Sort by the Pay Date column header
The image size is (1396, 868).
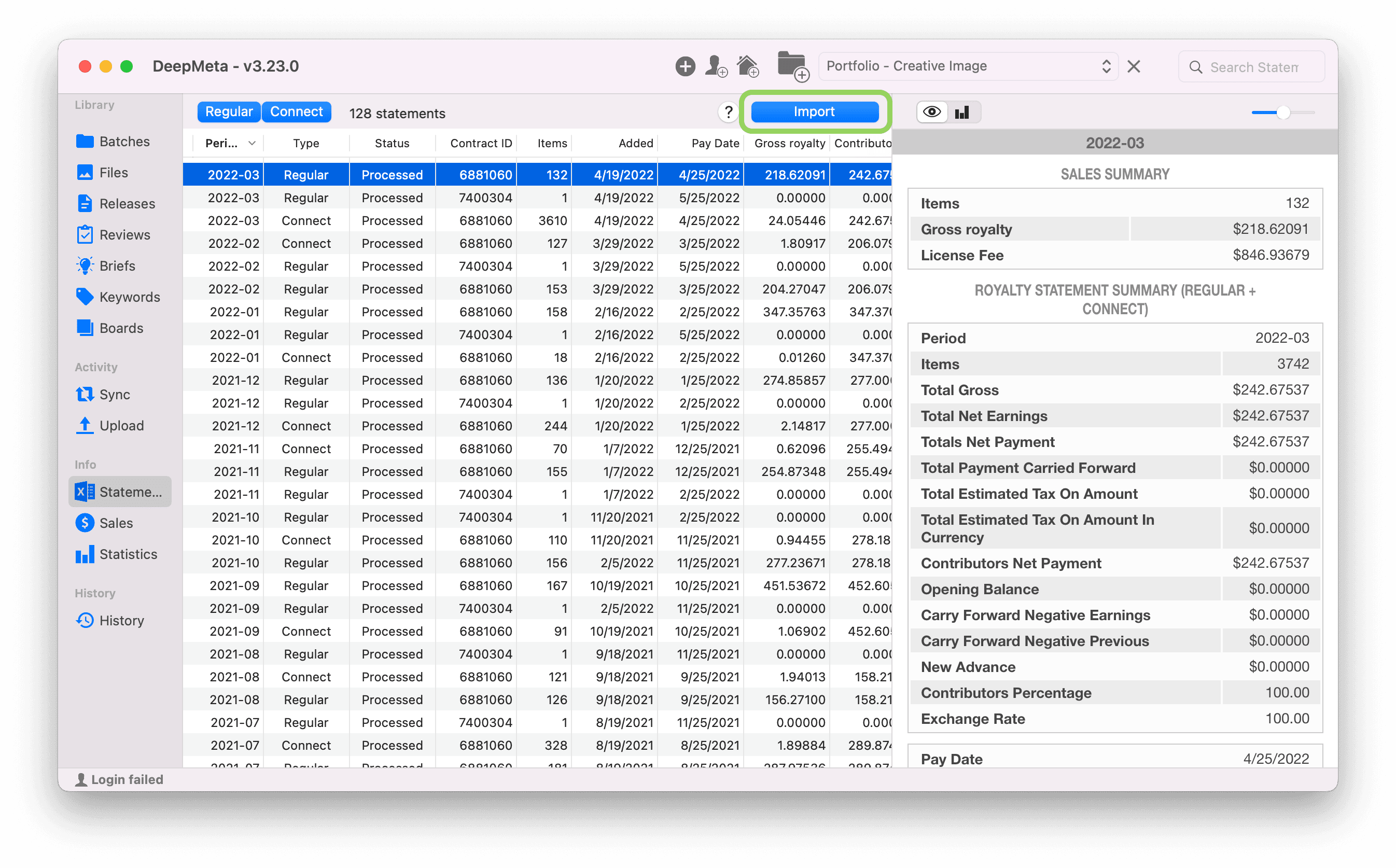point(701,143)
